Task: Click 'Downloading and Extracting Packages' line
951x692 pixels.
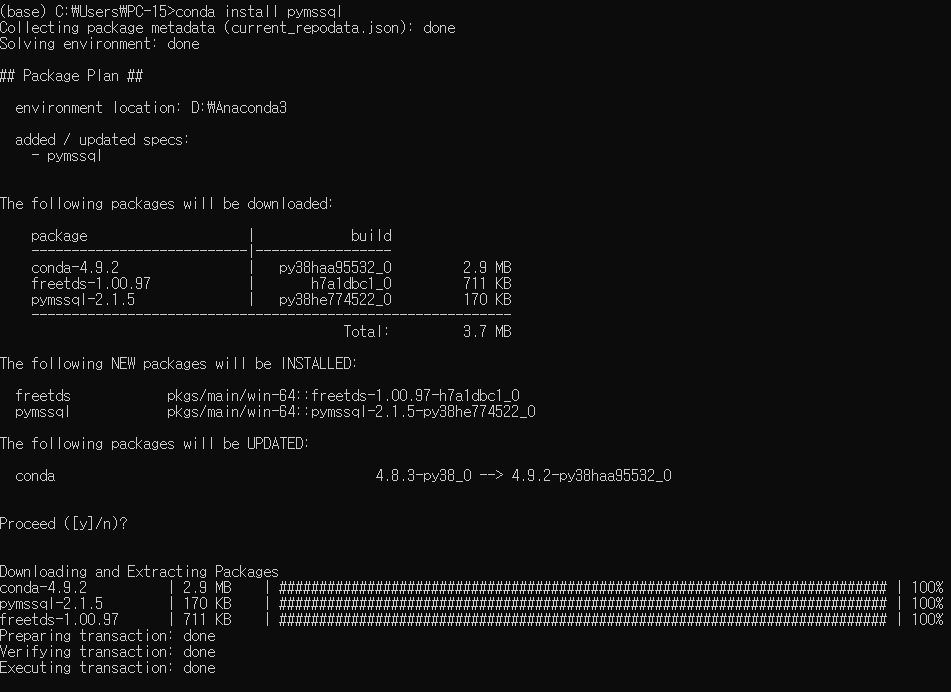Action: 139,572
